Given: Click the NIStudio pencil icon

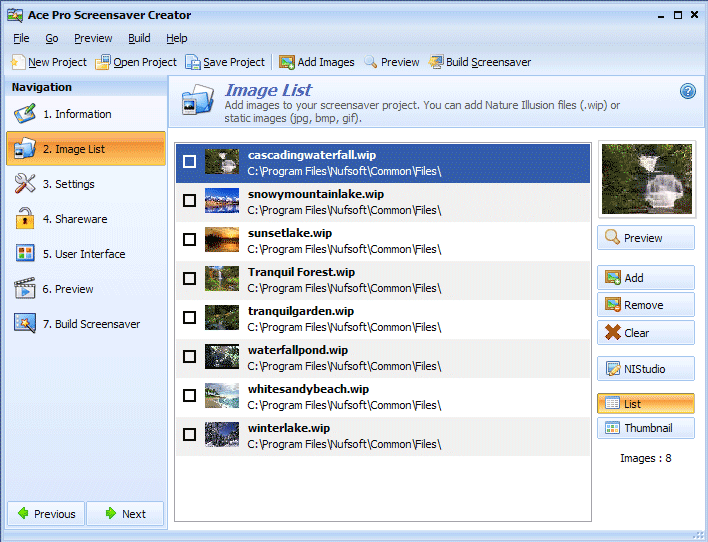Looking at the screenshot, I should 613,369.
